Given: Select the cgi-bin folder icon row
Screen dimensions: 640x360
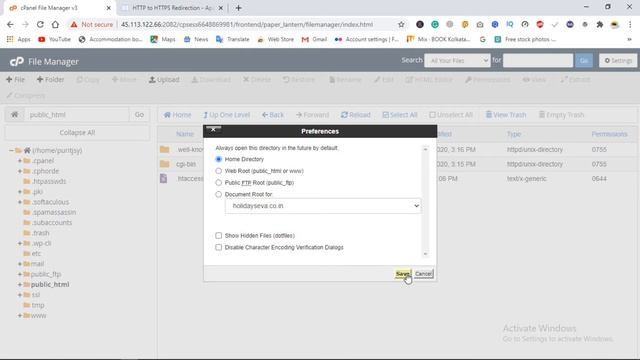Looking at the screenshot, I should (x=164, y=164).
